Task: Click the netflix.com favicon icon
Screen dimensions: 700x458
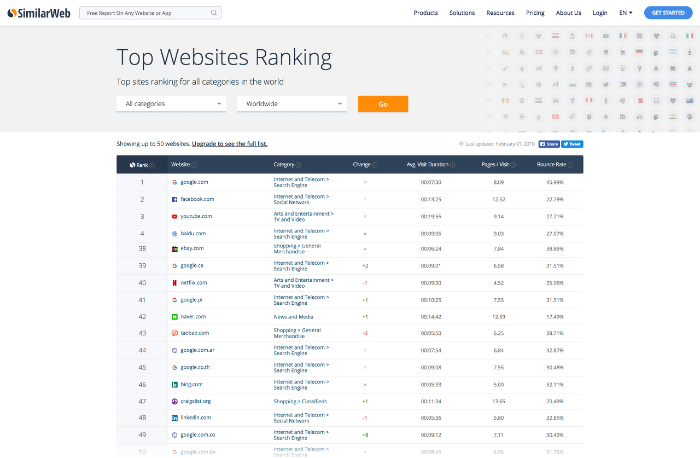Action: click(x=175, y=283)
